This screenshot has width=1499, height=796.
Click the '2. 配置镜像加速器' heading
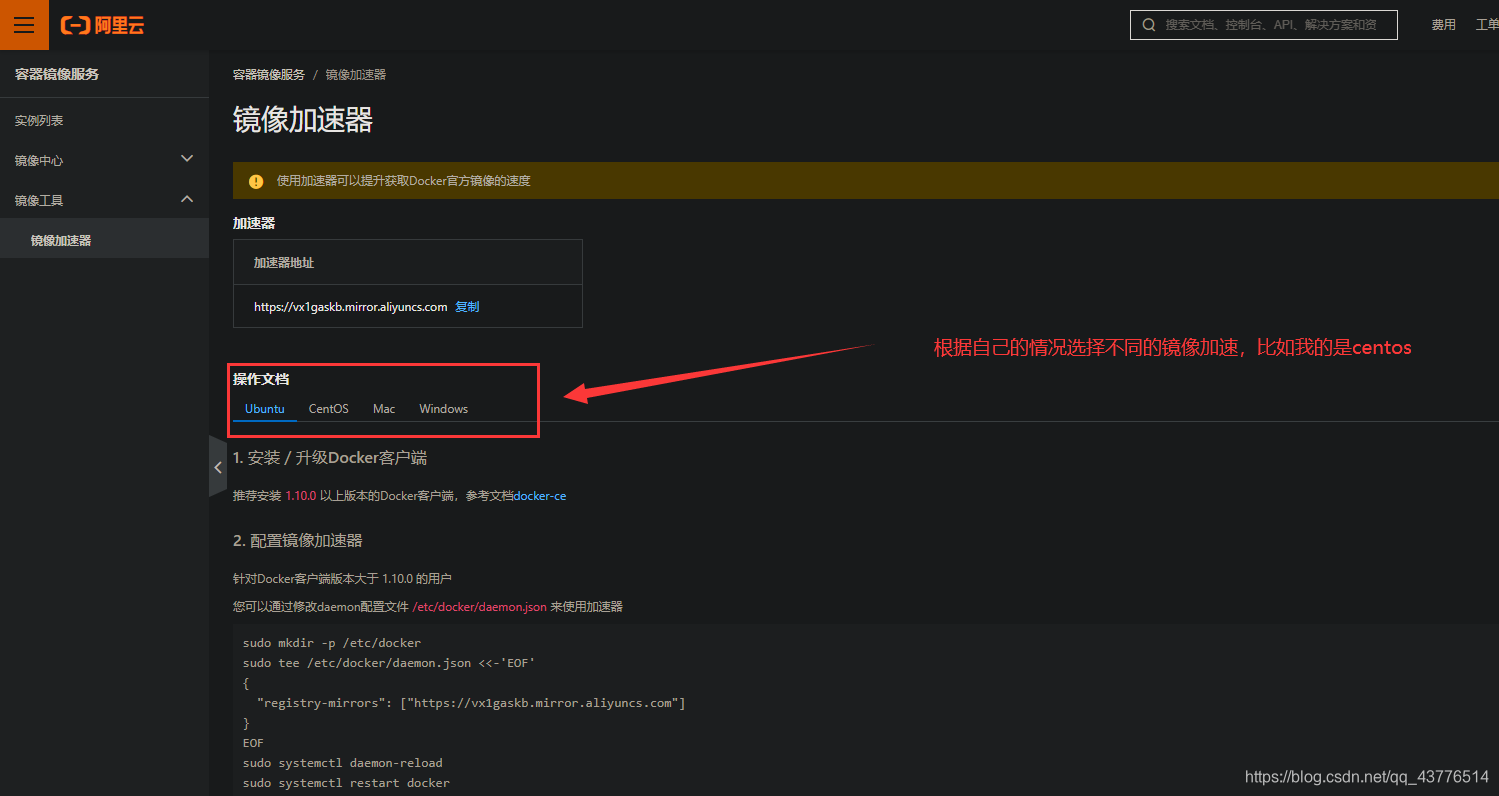pyautogui.click(x=297, y=540)
